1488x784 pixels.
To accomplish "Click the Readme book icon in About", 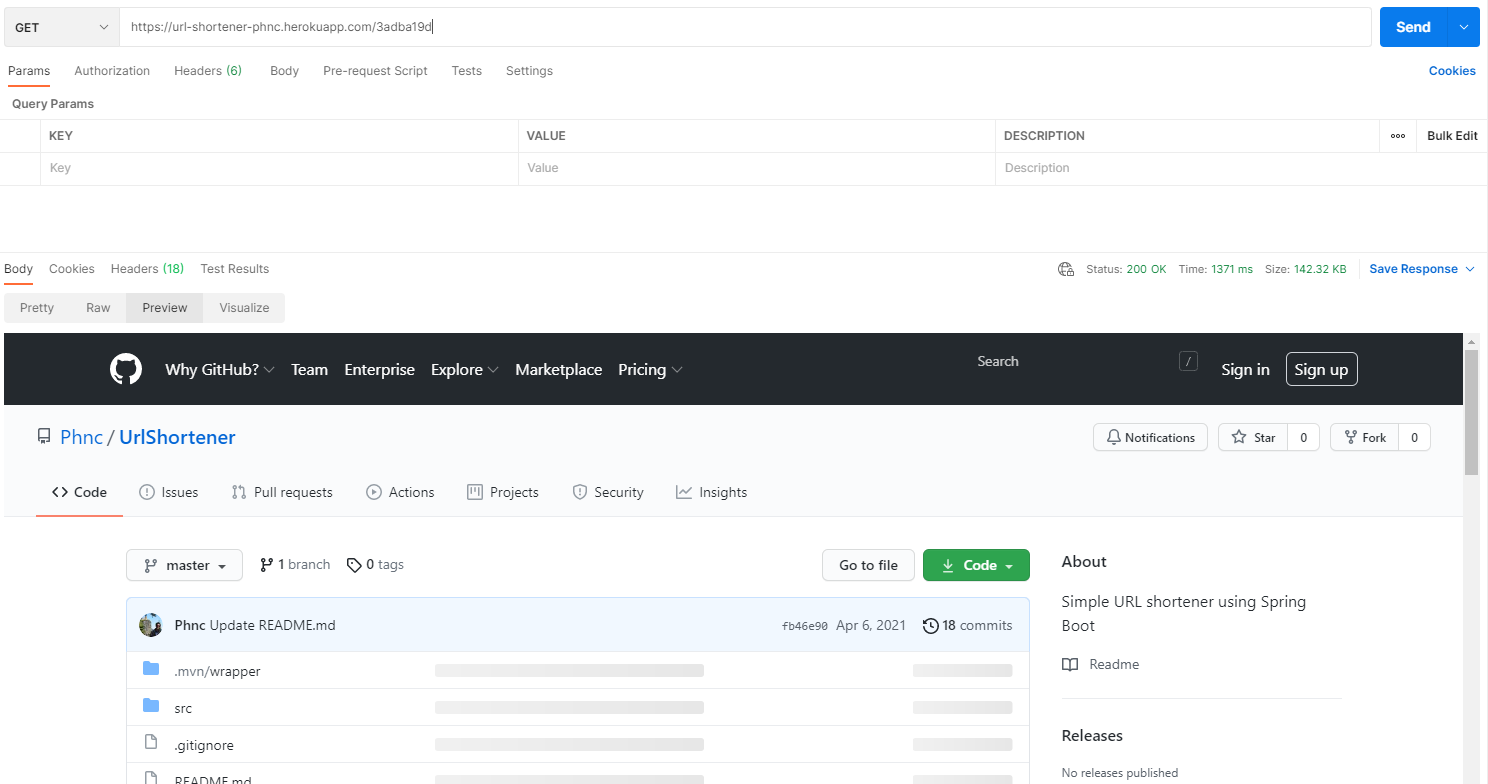I will (x=1070, y=665).
